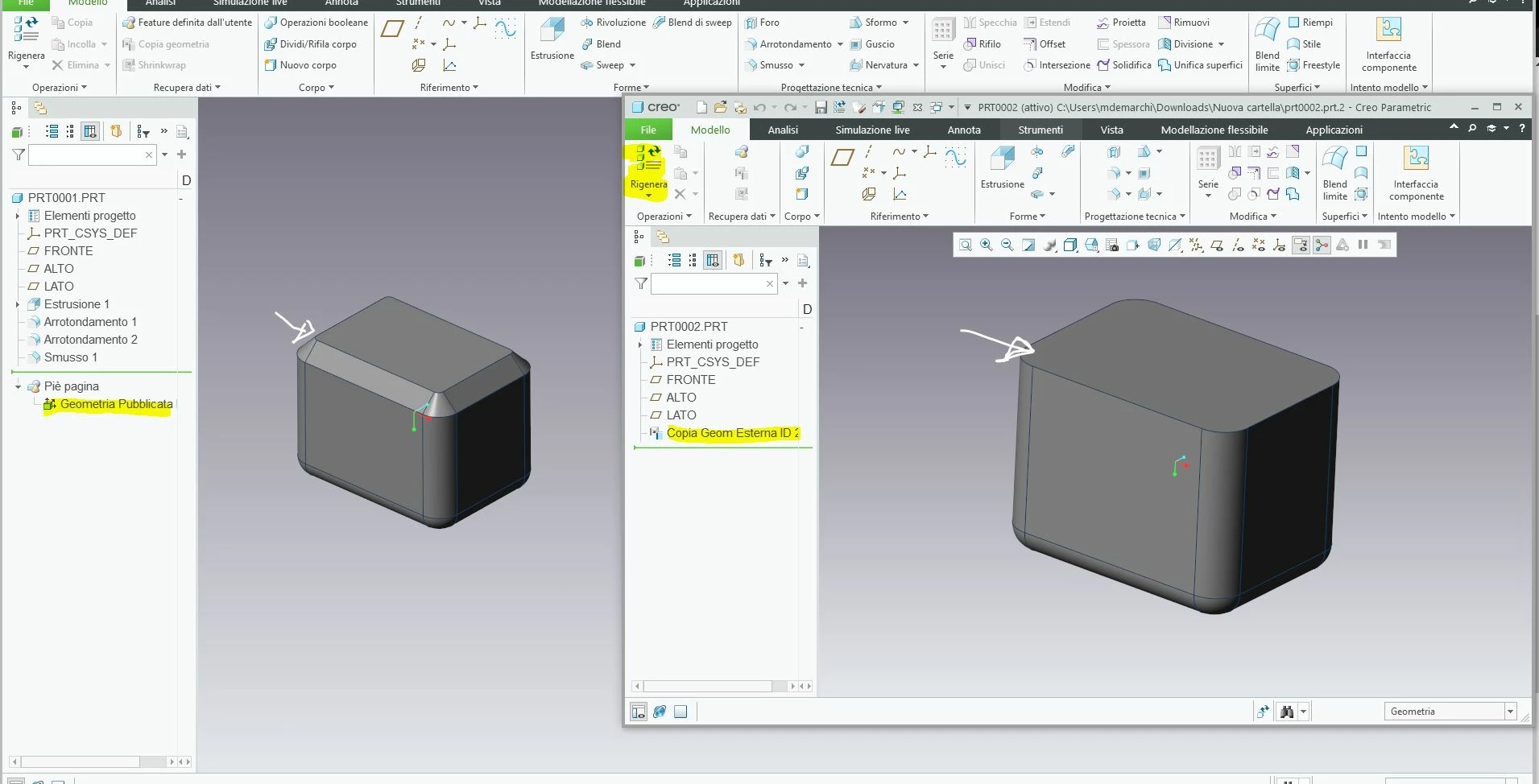
Task: Expand Intento modello dropdown in PRT0002 ribbon
Action: click(1416, 217)
